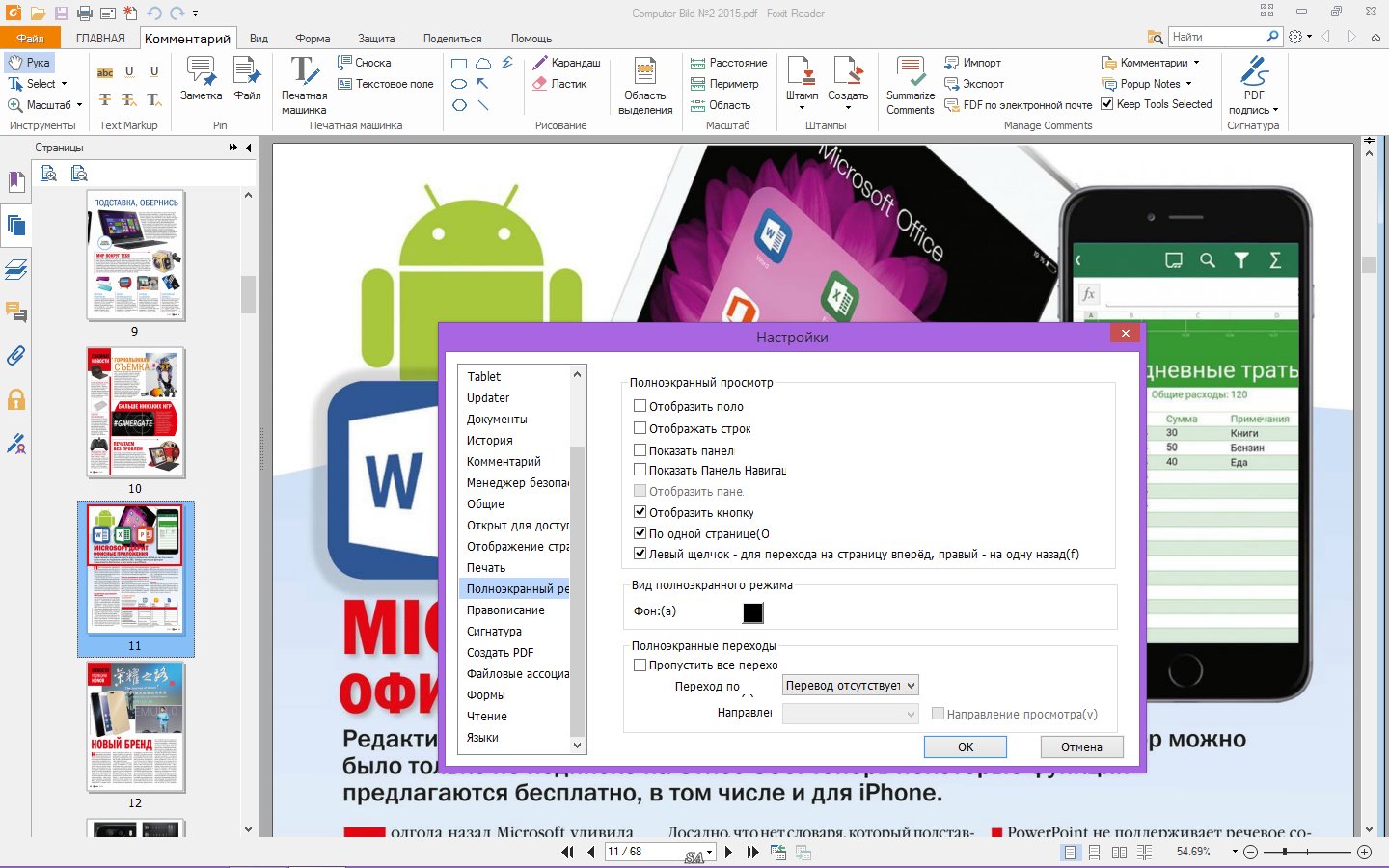Open the Создать stamp dropdown

click(x=848, y=107)
